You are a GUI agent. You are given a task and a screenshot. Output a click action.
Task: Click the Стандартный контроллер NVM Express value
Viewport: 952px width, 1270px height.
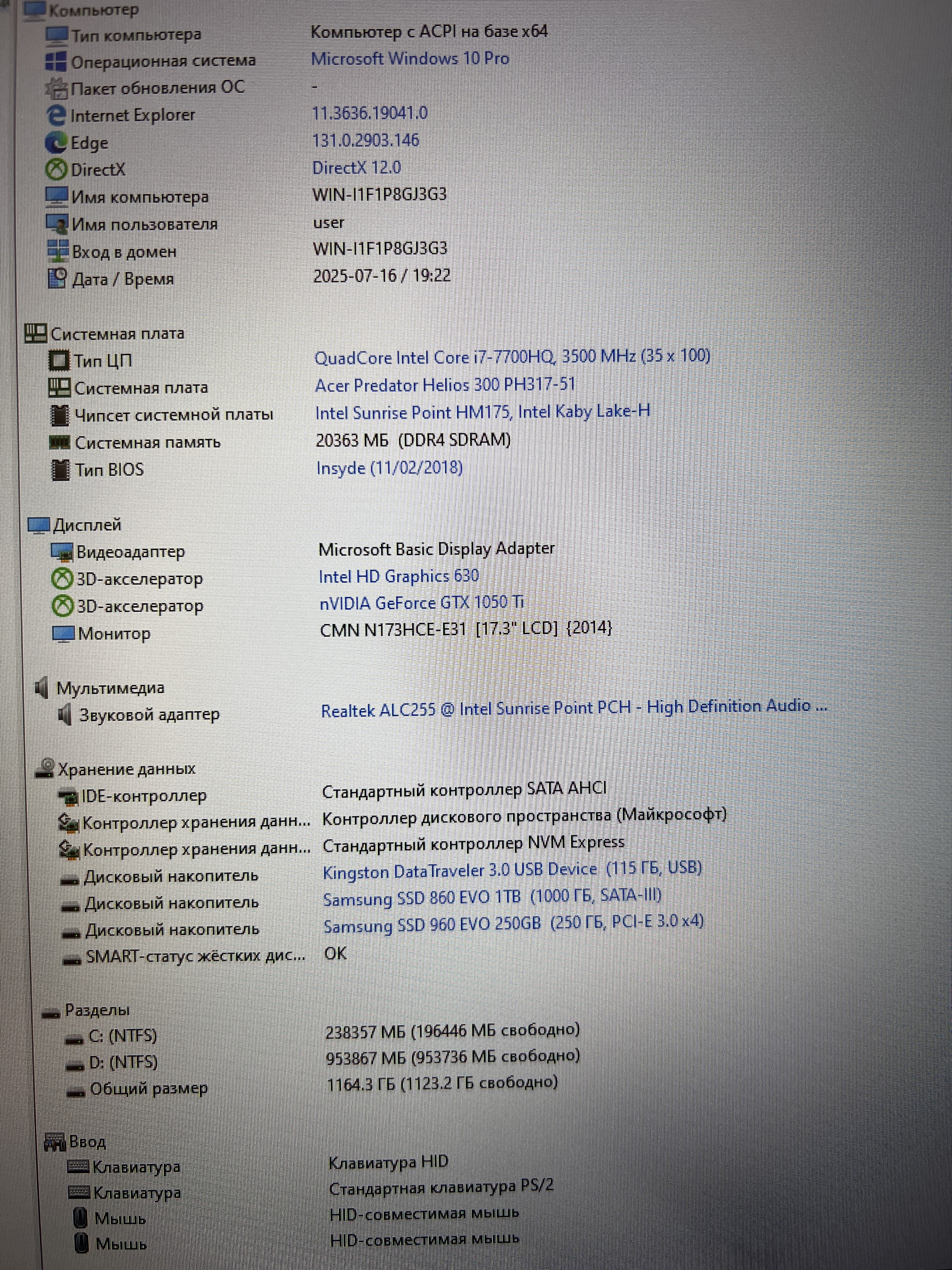pos(473,844)
